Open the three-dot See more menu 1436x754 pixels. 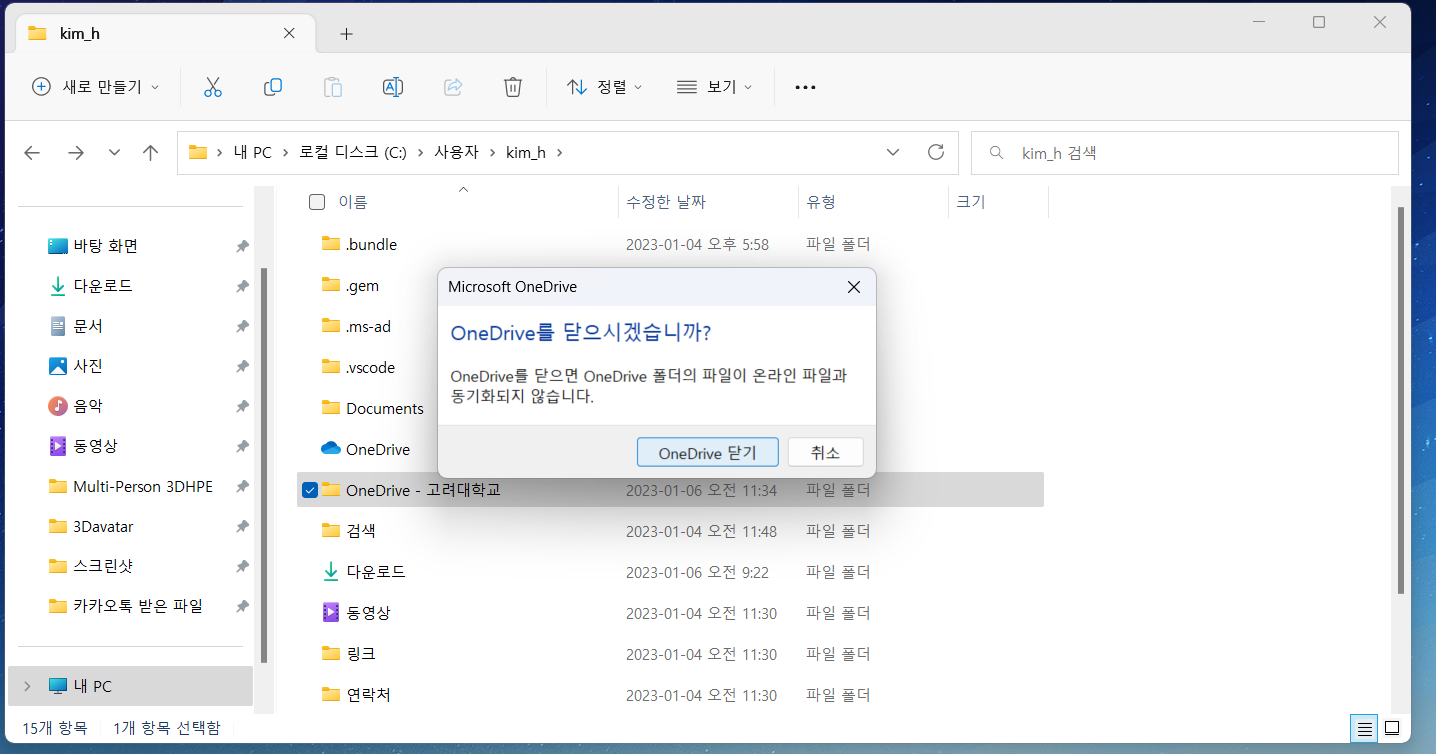coord(805,87)
